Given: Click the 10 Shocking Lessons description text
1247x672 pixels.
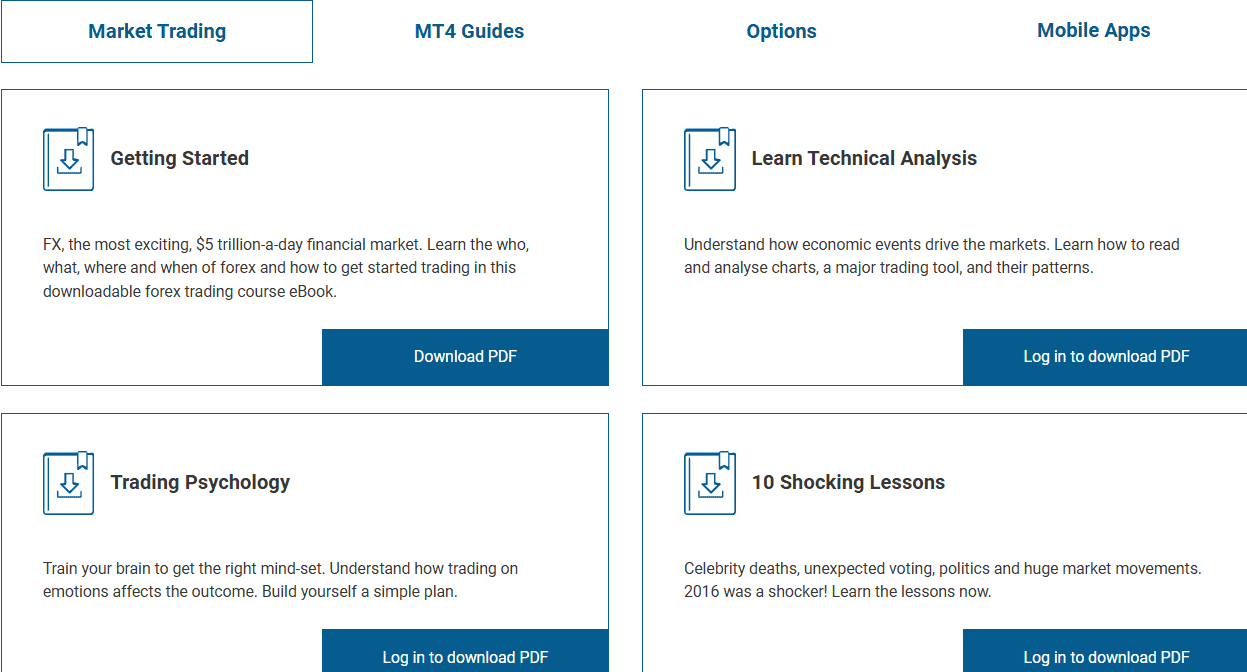Looking at the screenshot, I should point(940,580).
